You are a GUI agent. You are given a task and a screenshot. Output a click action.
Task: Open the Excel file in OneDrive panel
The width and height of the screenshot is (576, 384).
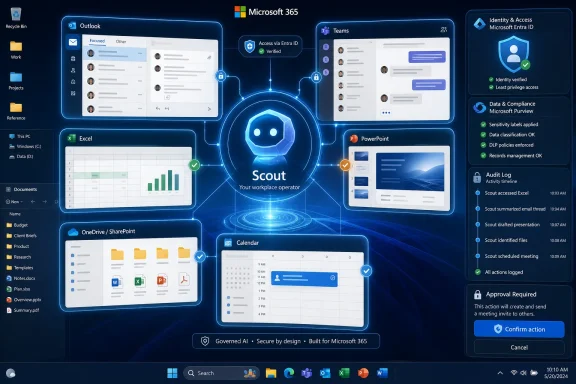click(139, 281)
